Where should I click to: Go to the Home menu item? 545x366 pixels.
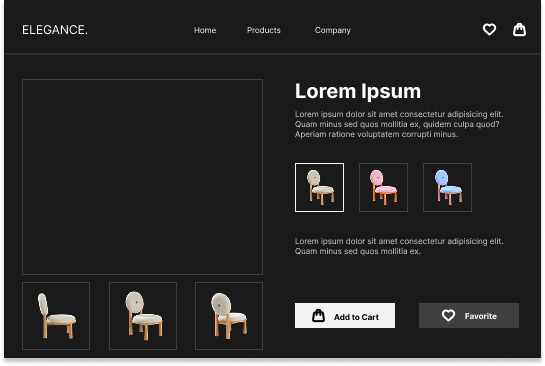pos(205,30)
